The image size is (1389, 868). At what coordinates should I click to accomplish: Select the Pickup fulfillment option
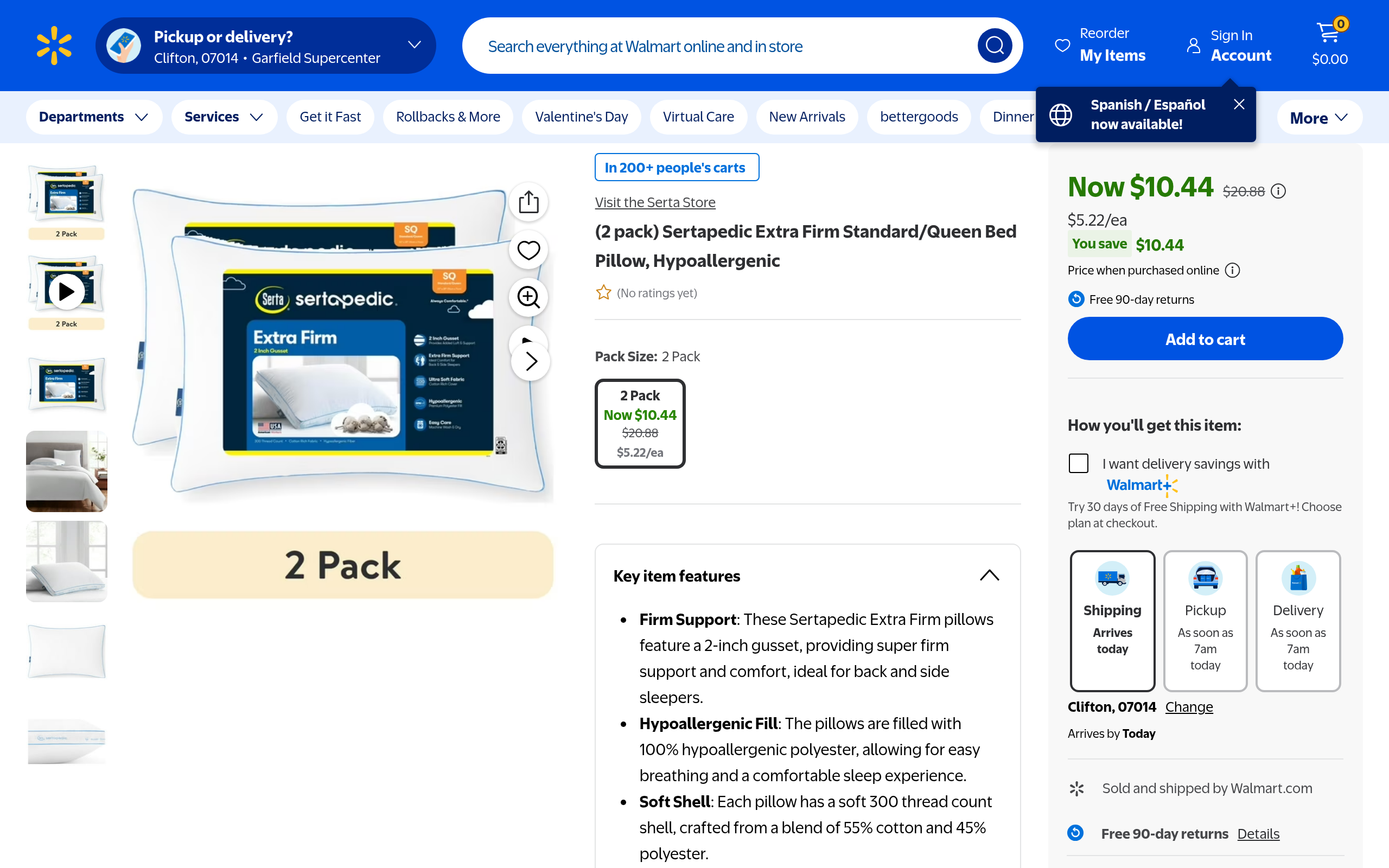pyautogui.click(x=1205, y=620)
